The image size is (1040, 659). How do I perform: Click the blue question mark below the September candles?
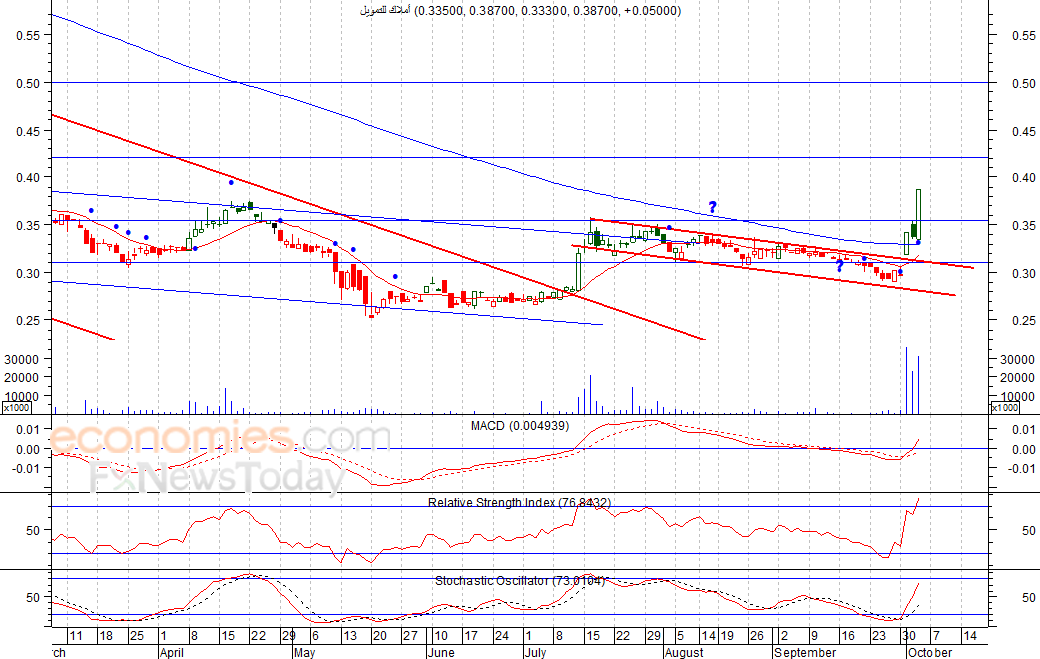pyautogui.click(x=840, y=267)
